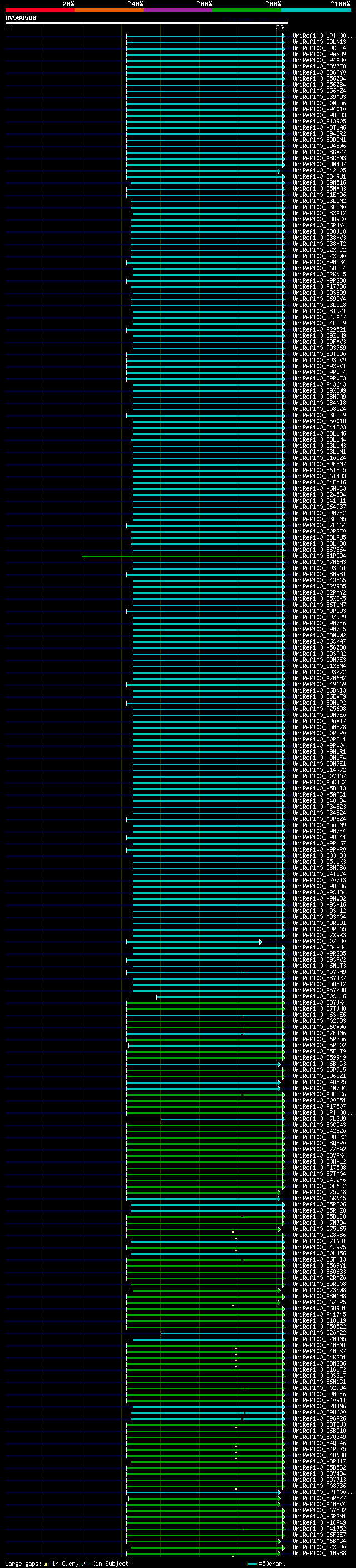Image resolution: width=356 pixels, height=1568 pixels.
Task: Select label UniRef100_B9DGN1
Action: click(x=319, y=140)
